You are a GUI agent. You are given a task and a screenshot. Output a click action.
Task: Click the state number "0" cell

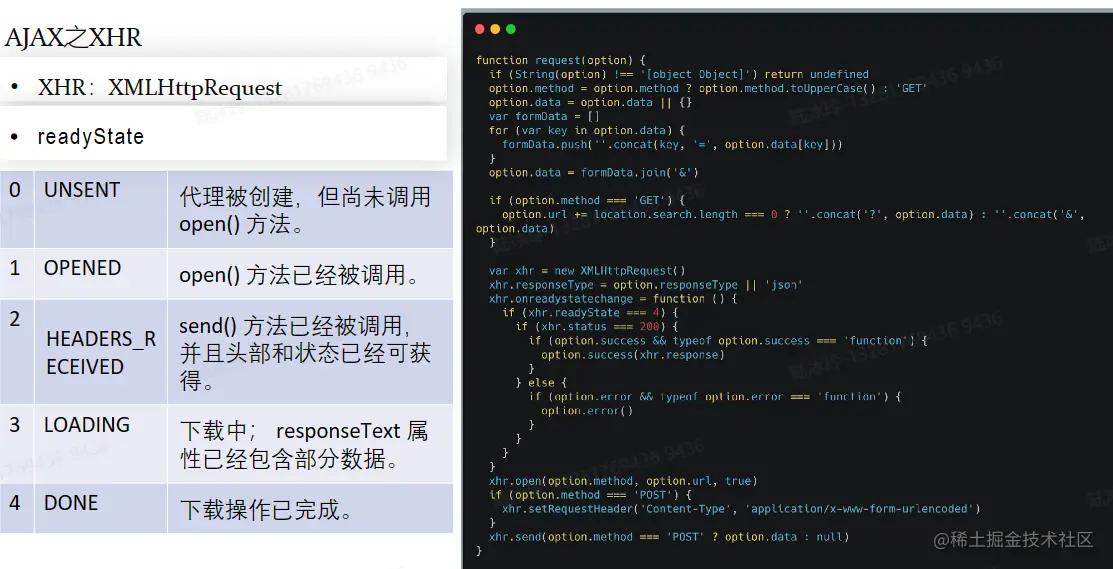16,209
